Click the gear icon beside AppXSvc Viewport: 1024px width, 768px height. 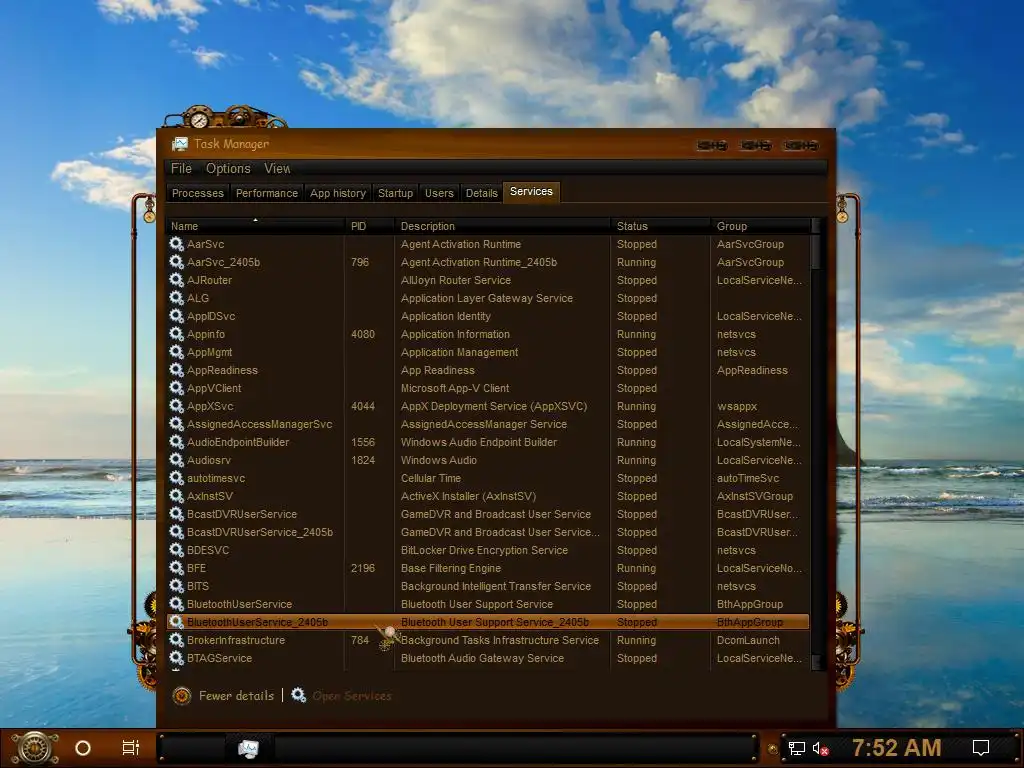(x=176, y=406)
